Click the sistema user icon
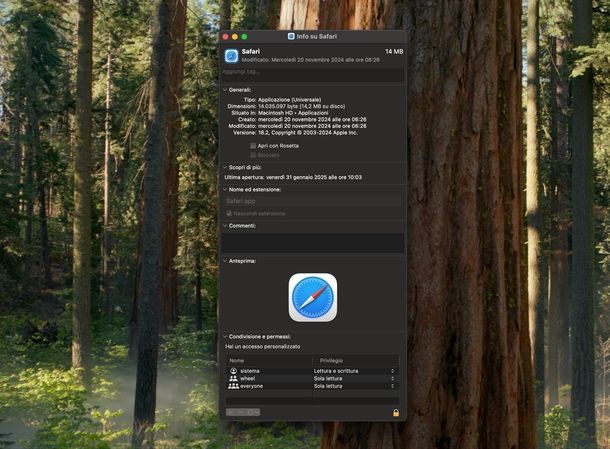The height and width of the screenshot is (449, 610). (233, 371)
